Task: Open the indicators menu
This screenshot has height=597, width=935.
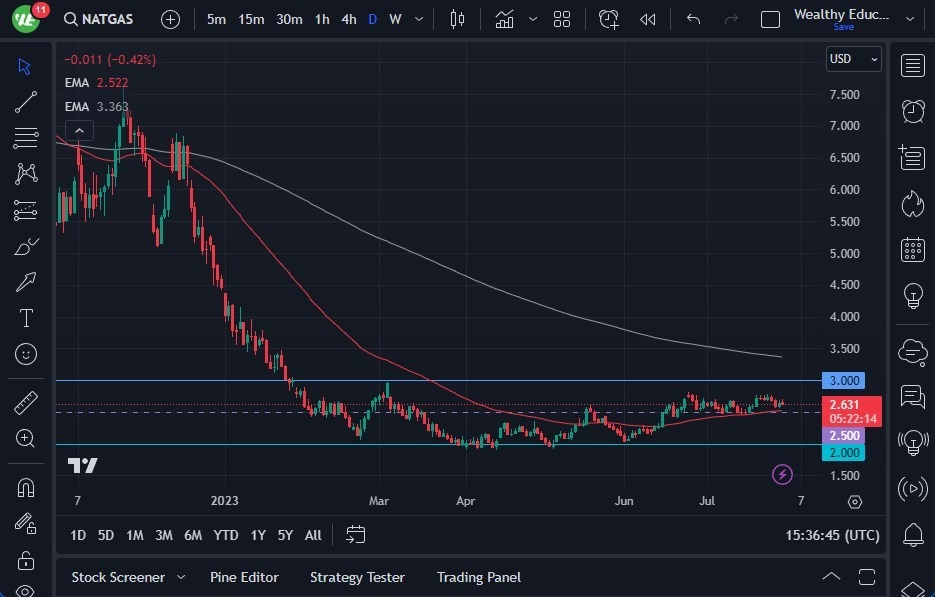Action: pyautogui.click(x=504, y=20)
